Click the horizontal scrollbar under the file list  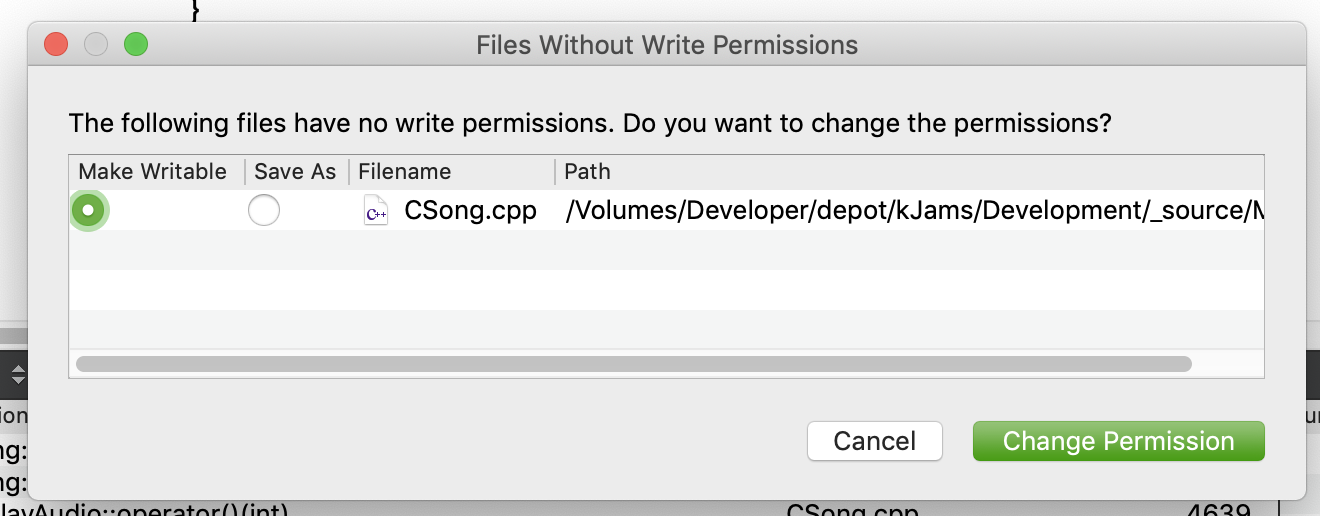click(633, 364)
